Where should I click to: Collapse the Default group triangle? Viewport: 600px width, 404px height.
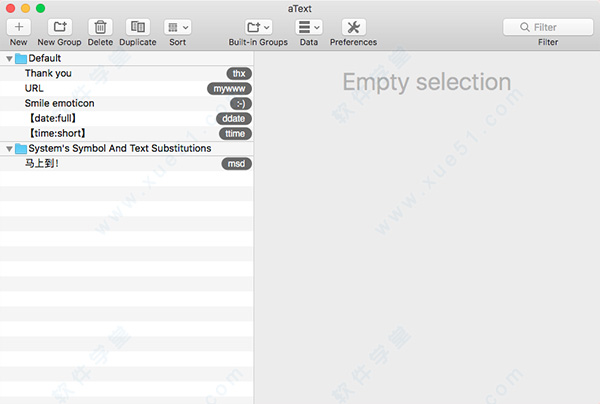click(x=9, y=59)
